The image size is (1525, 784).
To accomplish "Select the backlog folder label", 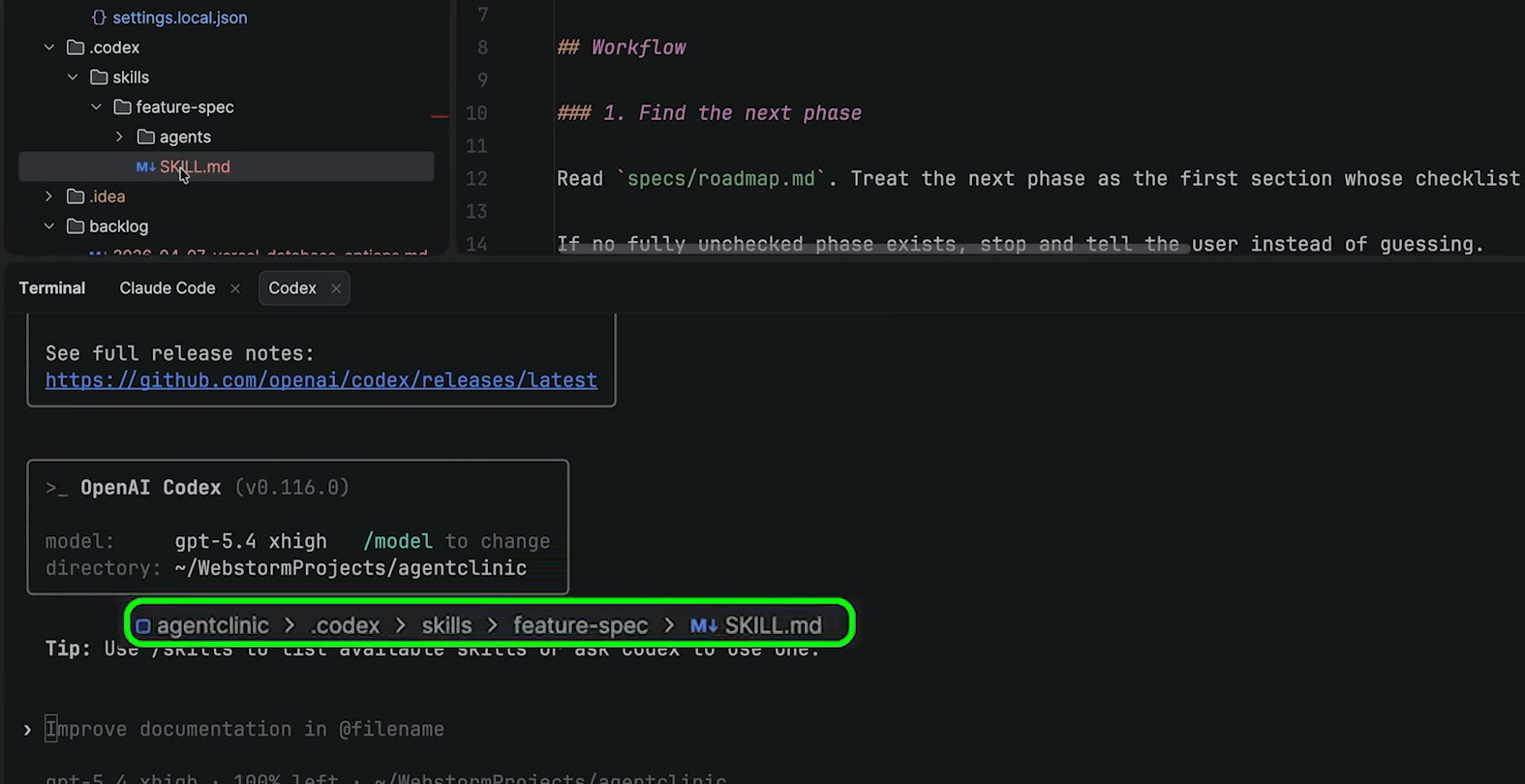I will pos(118,226).
